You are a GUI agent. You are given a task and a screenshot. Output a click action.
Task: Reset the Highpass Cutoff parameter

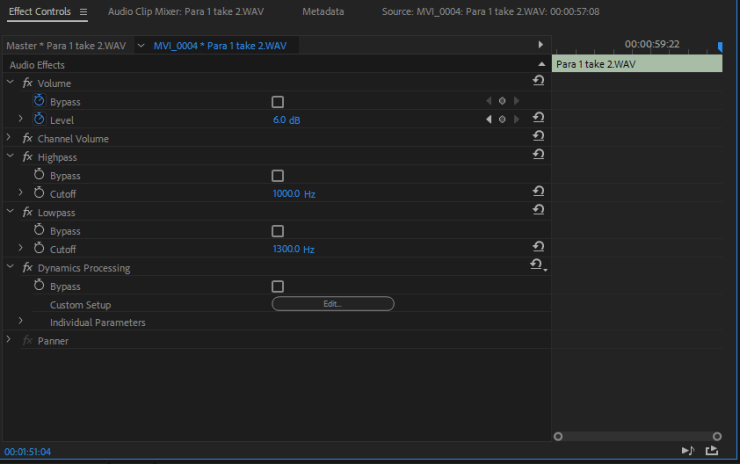[538, 191]
